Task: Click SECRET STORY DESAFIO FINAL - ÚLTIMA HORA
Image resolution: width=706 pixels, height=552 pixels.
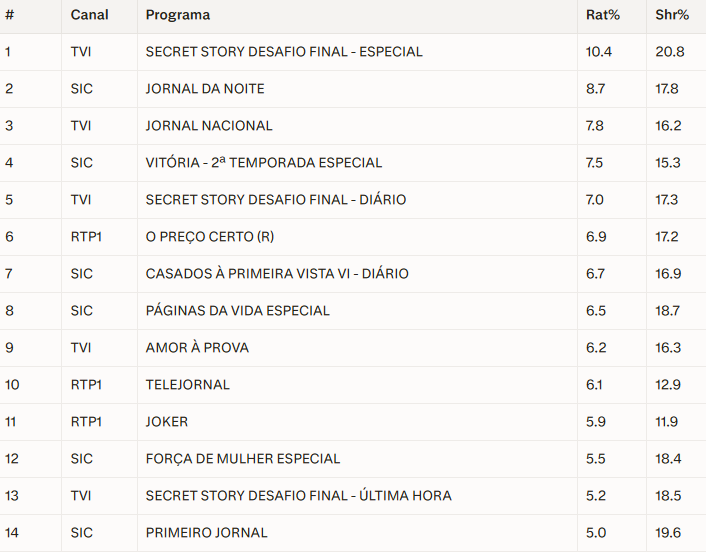Action: click(x=298, y=496)
